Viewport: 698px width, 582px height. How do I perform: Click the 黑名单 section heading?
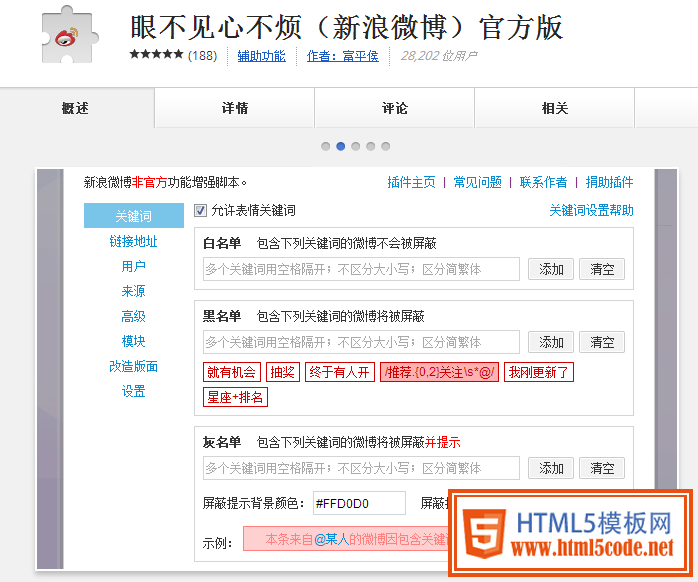(x=222, y=316)
